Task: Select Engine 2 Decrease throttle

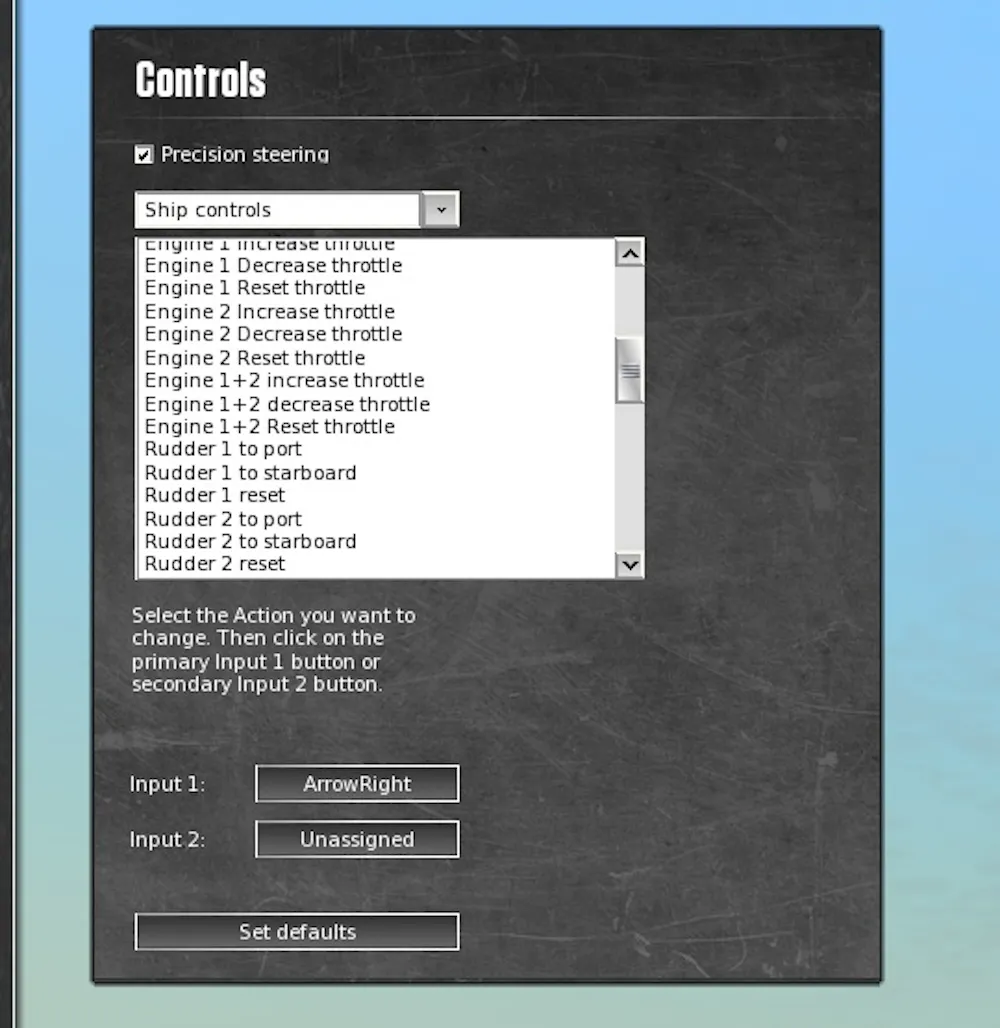Action: pos(377,334)
